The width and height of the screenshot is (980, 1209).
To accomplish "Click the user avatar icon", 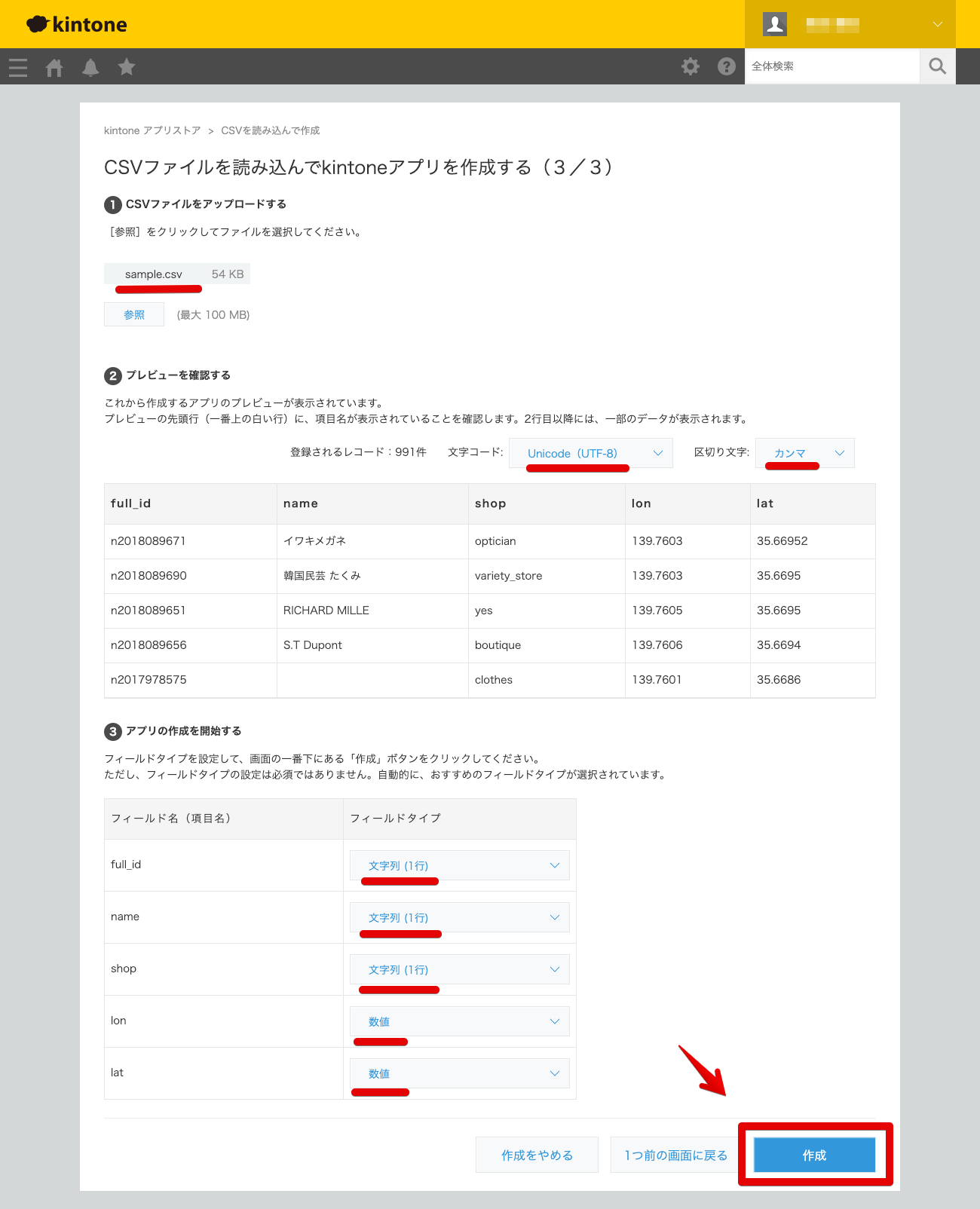I will pos(775,24).
